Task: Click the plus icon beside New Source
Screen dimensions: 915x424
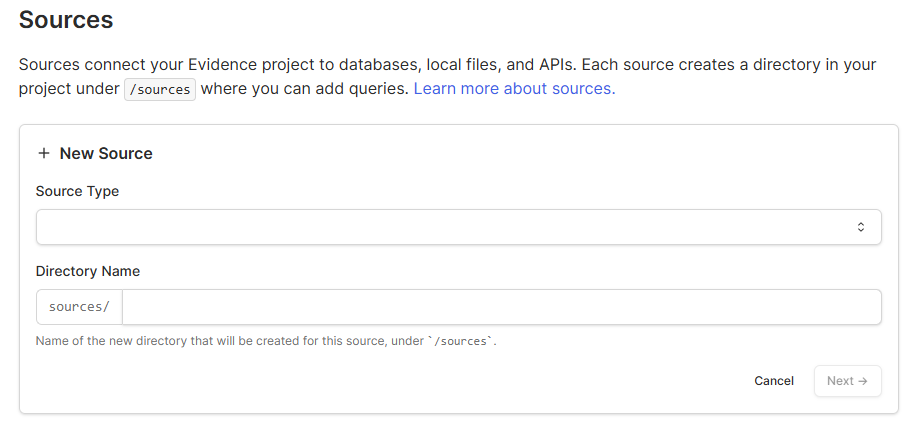Action: point(43,153)
